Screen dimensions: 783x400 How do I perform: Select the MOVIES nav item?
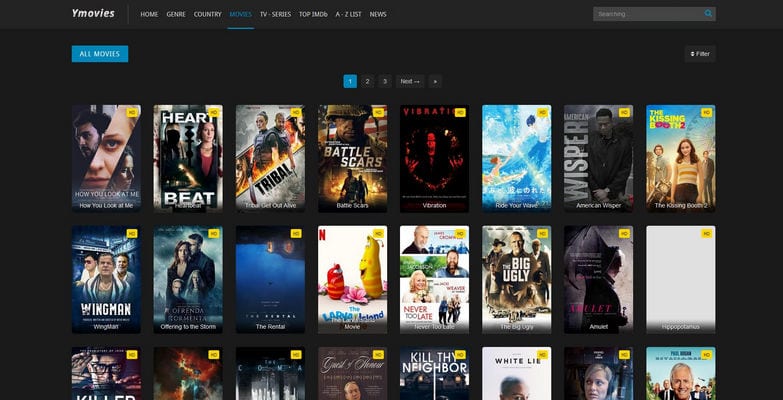241,14
